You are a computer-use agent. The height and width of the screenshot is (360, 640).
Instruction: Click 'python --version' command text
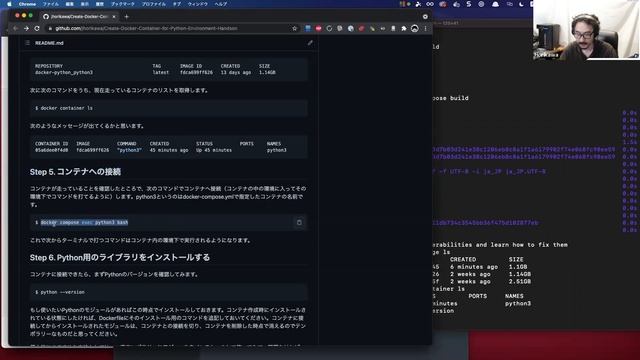click(62, 292)
